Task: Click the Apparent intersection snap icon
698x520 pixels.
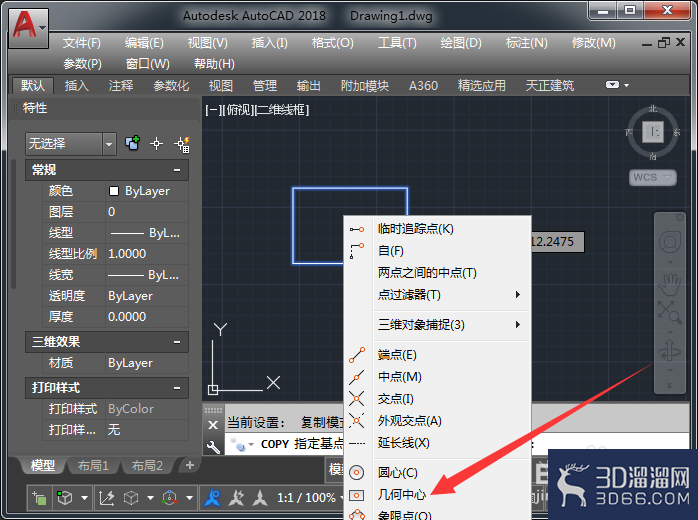Action: pyautogui.click(x=357, y=420)
